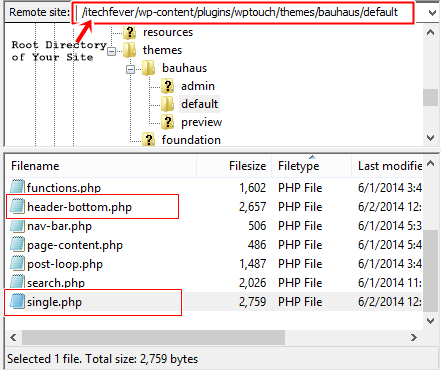Click the page-content.php file icon
Viewport: 441px width, 370px height.
(x=17, y=244)
